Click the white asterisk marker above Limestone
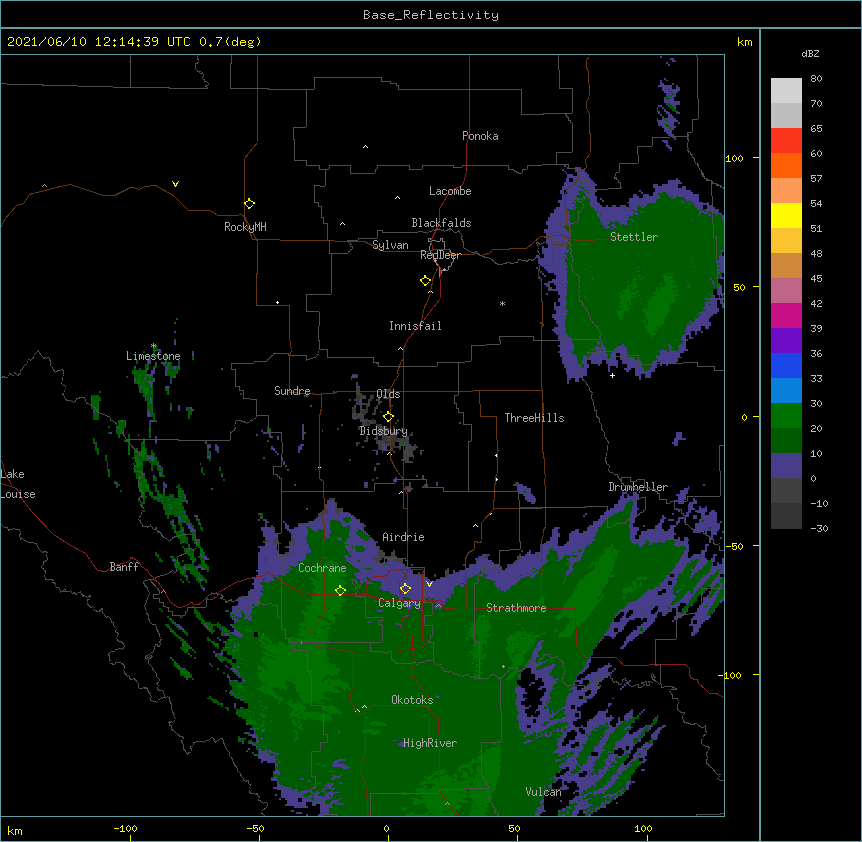The height and width of the screenshot is (842, 862). click(x=154, y=346)
